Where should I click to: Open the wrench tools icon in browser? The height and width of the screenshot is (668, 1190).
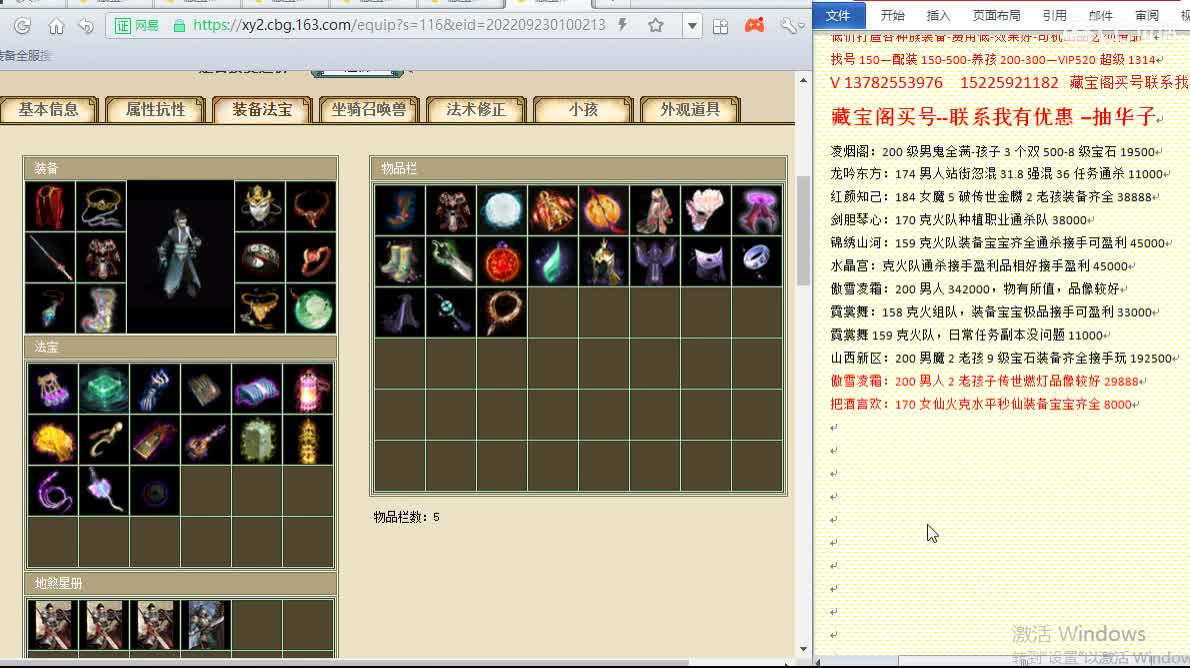(789, 26)
